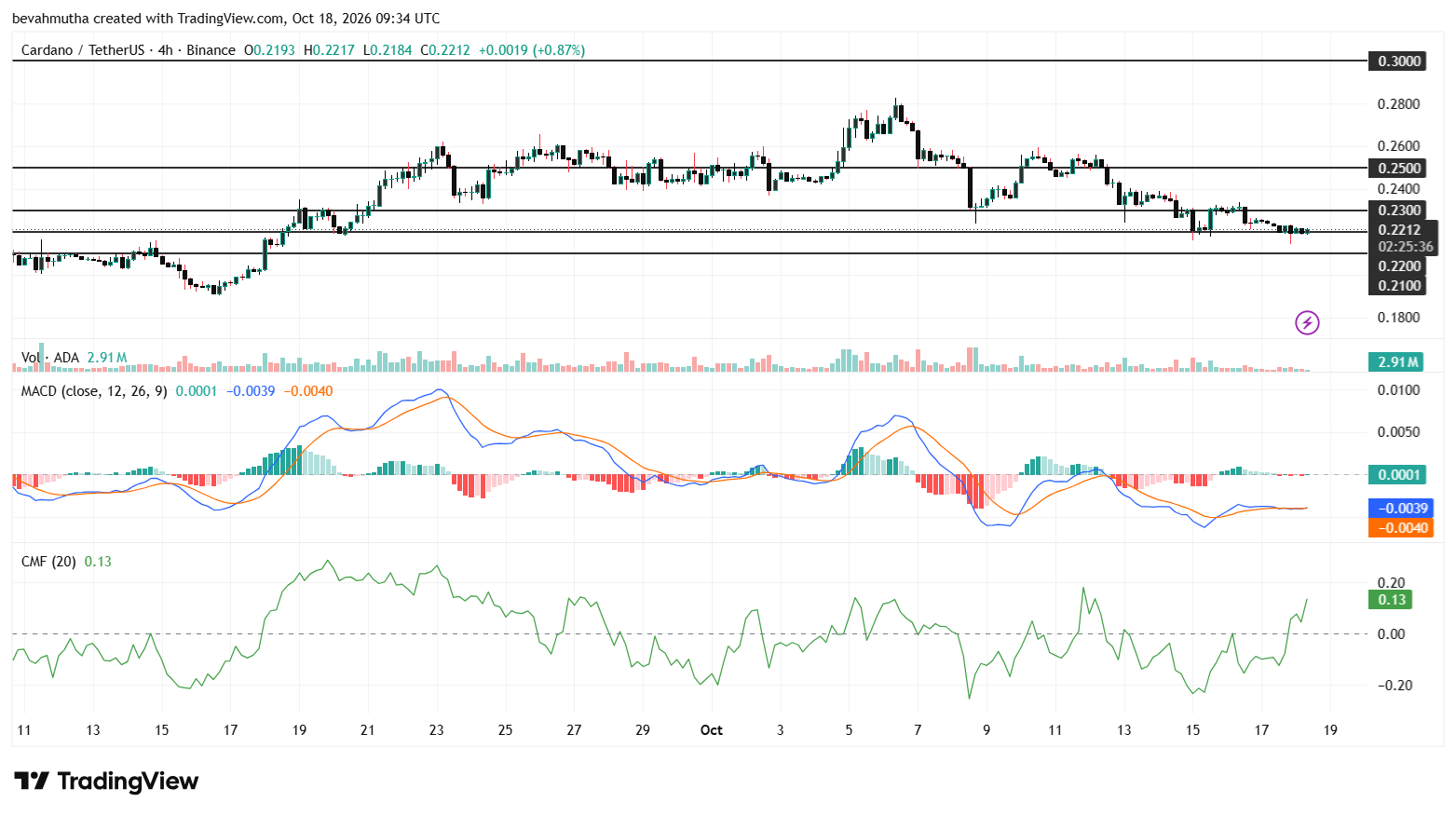Click the 23 date label on time axis

click(437, 730)
